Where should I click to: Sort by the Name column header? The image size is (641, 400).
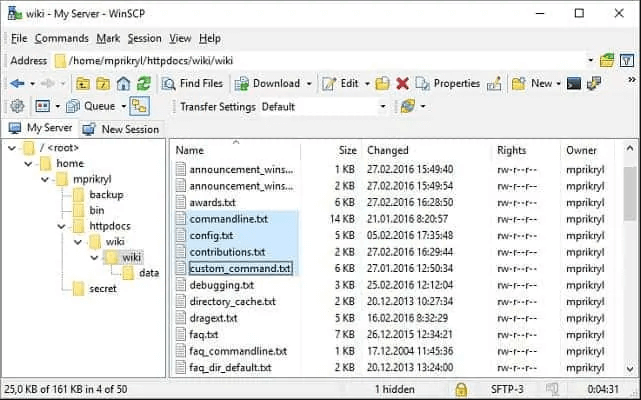(x=236, y=151)
